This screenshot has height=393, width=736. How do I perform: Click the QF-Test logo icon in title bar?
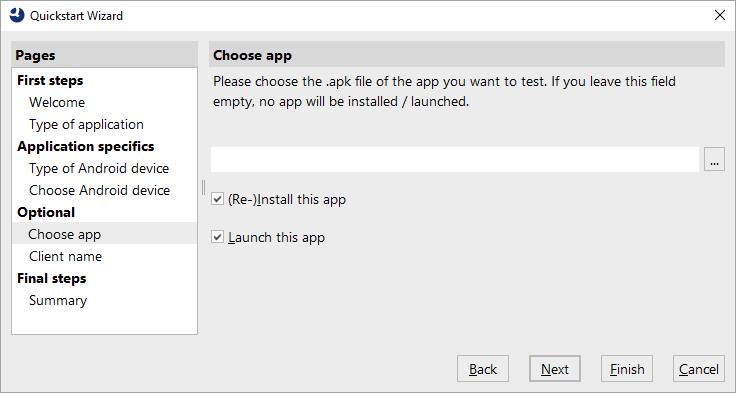click(16, 15)
